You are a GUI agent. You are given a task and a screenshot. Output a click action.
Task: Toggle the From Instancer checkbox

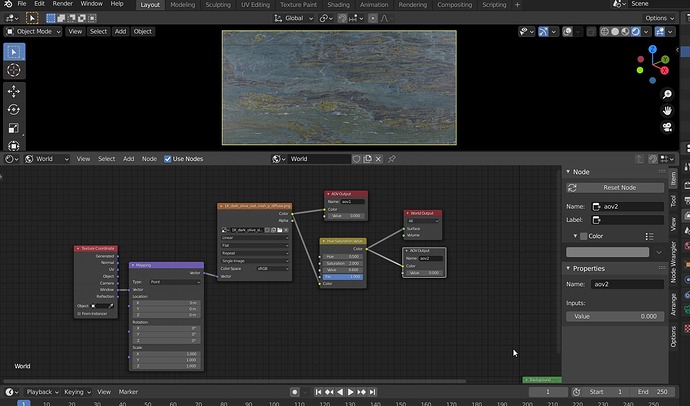tap(79, 314)
